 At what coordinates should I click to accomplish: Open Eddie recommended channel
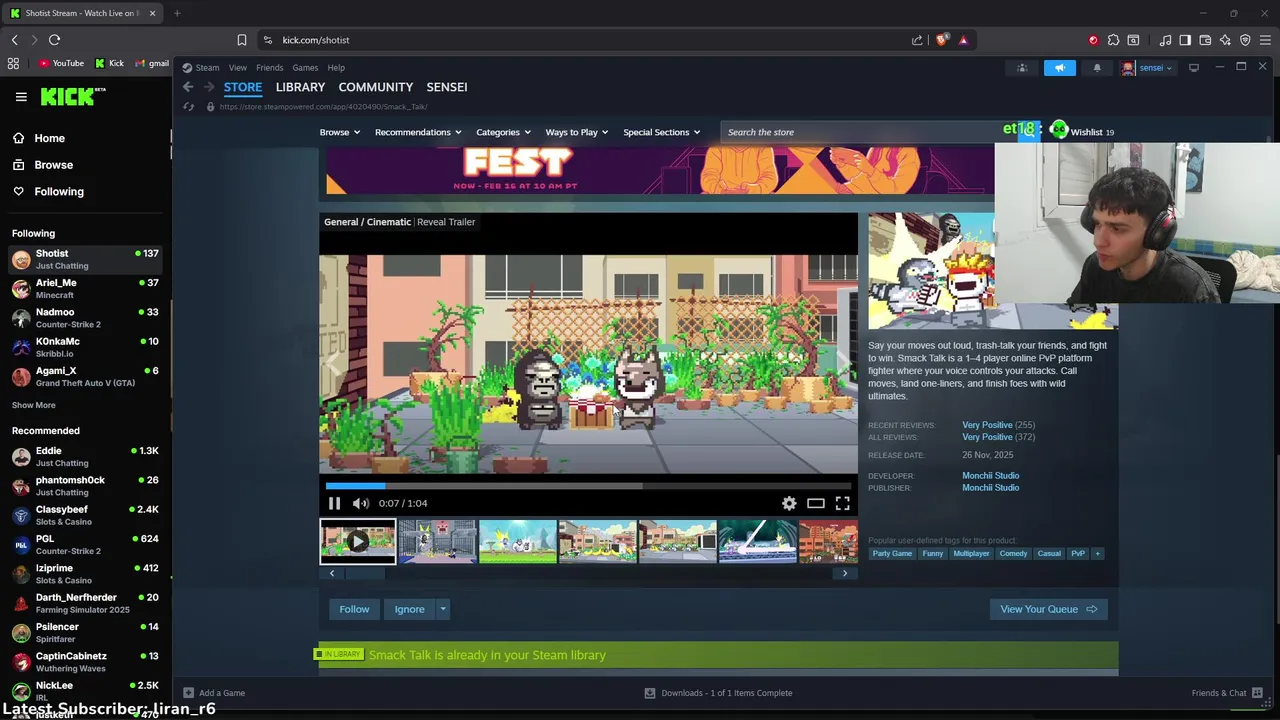(x=85, y=457)
